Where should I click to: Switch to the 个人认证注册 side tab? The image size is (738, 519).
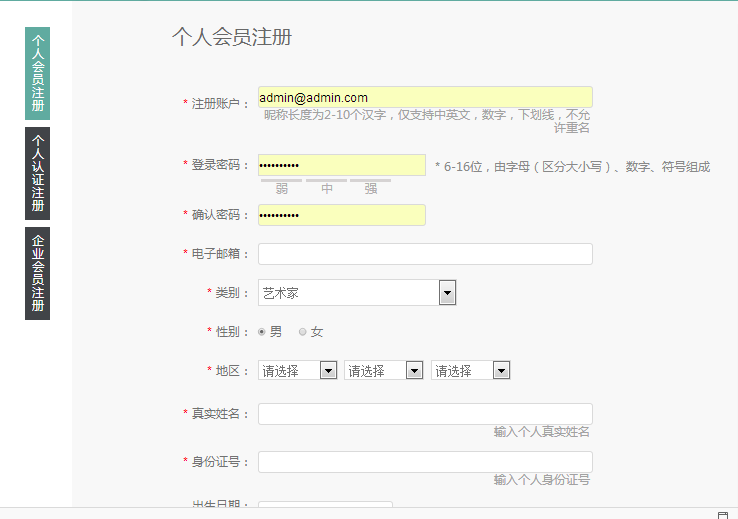[37, 173]
